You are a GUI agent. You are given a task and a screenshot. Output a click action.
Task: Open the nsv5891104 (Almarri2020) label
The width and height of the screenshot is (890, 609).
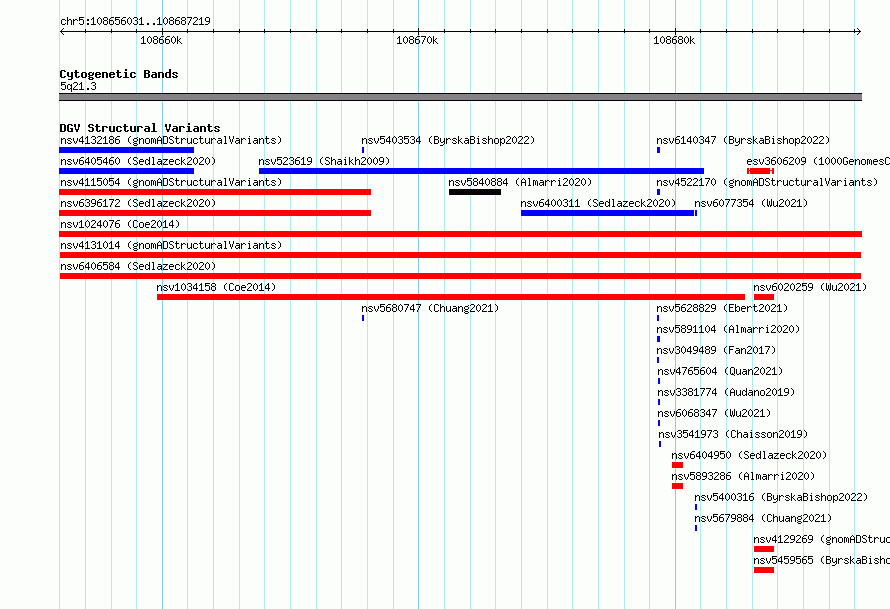click(728, 329)
